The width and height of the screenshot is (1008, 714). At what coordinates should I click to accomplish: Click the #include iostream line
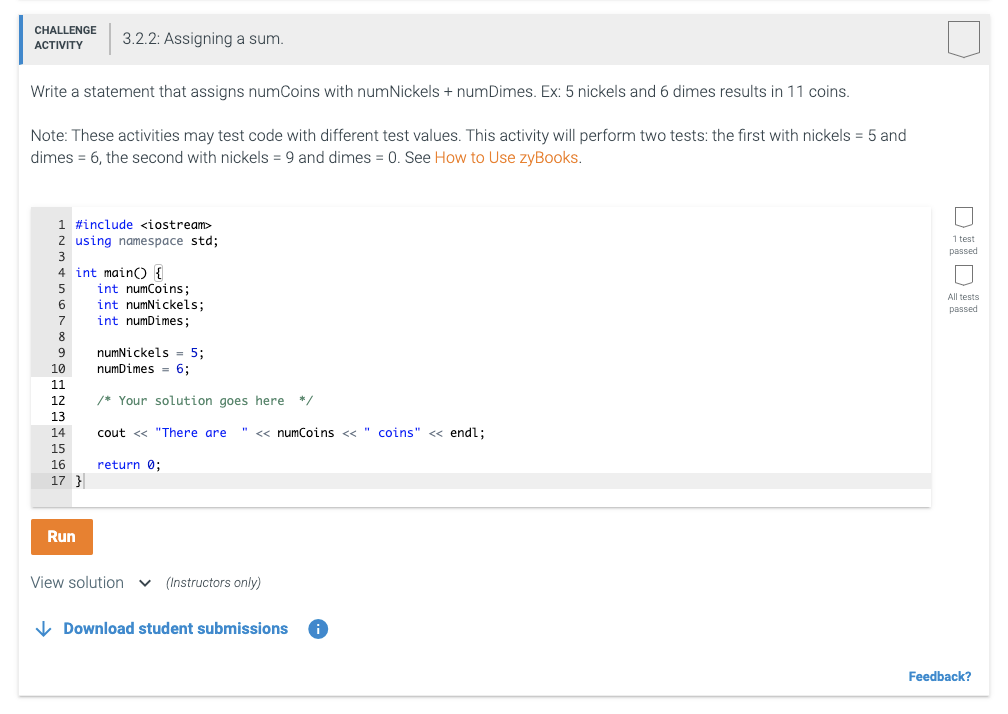[x=143, y=225]
